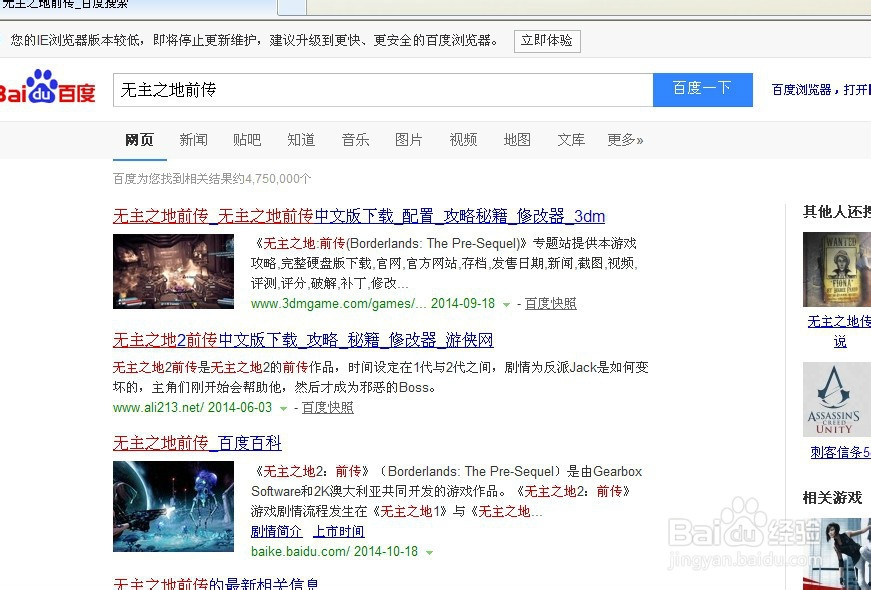This screenshot has width=871, height=590.
Task: Switch to the 图片 tab
Action: click(409, 140)
